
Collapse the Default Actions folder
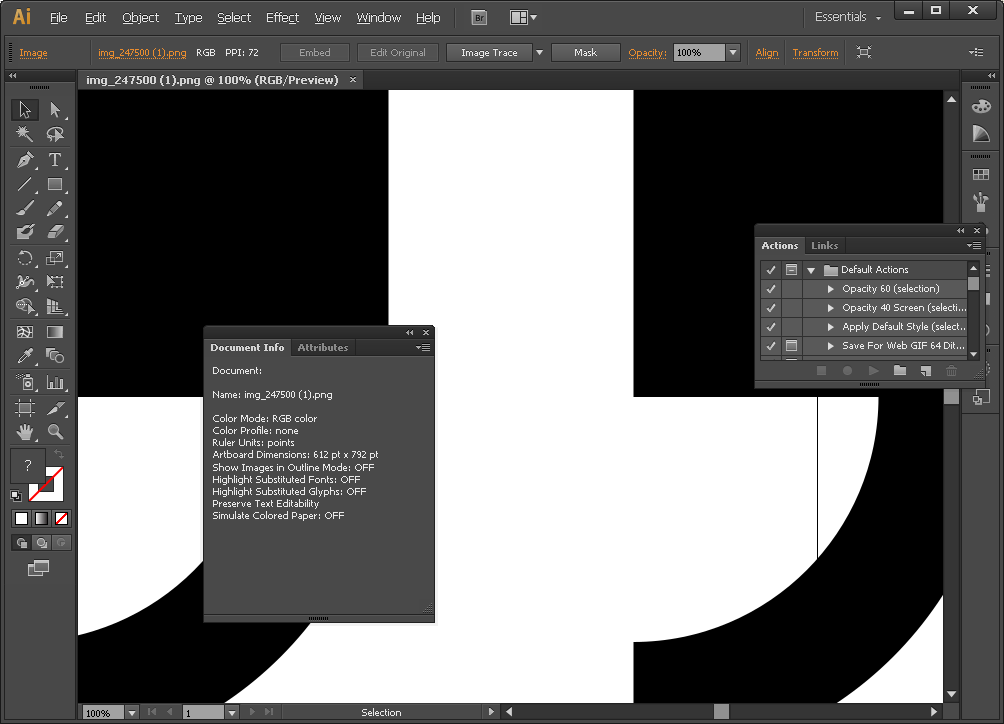(x=811, y=270)
